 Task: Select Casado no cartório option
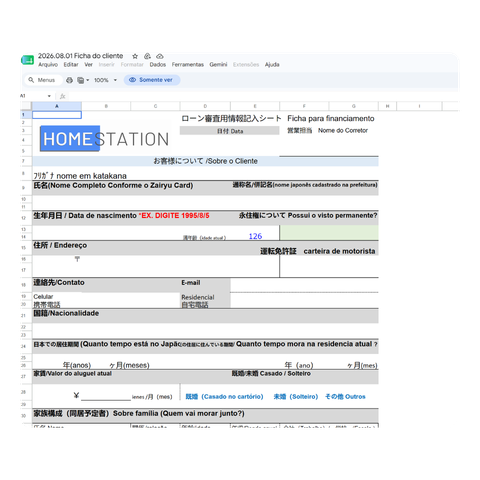coord(224,397)
